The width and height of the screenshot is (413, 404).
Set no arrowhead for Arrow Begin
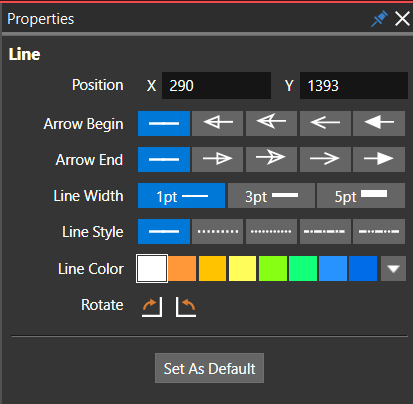point(164,123)
